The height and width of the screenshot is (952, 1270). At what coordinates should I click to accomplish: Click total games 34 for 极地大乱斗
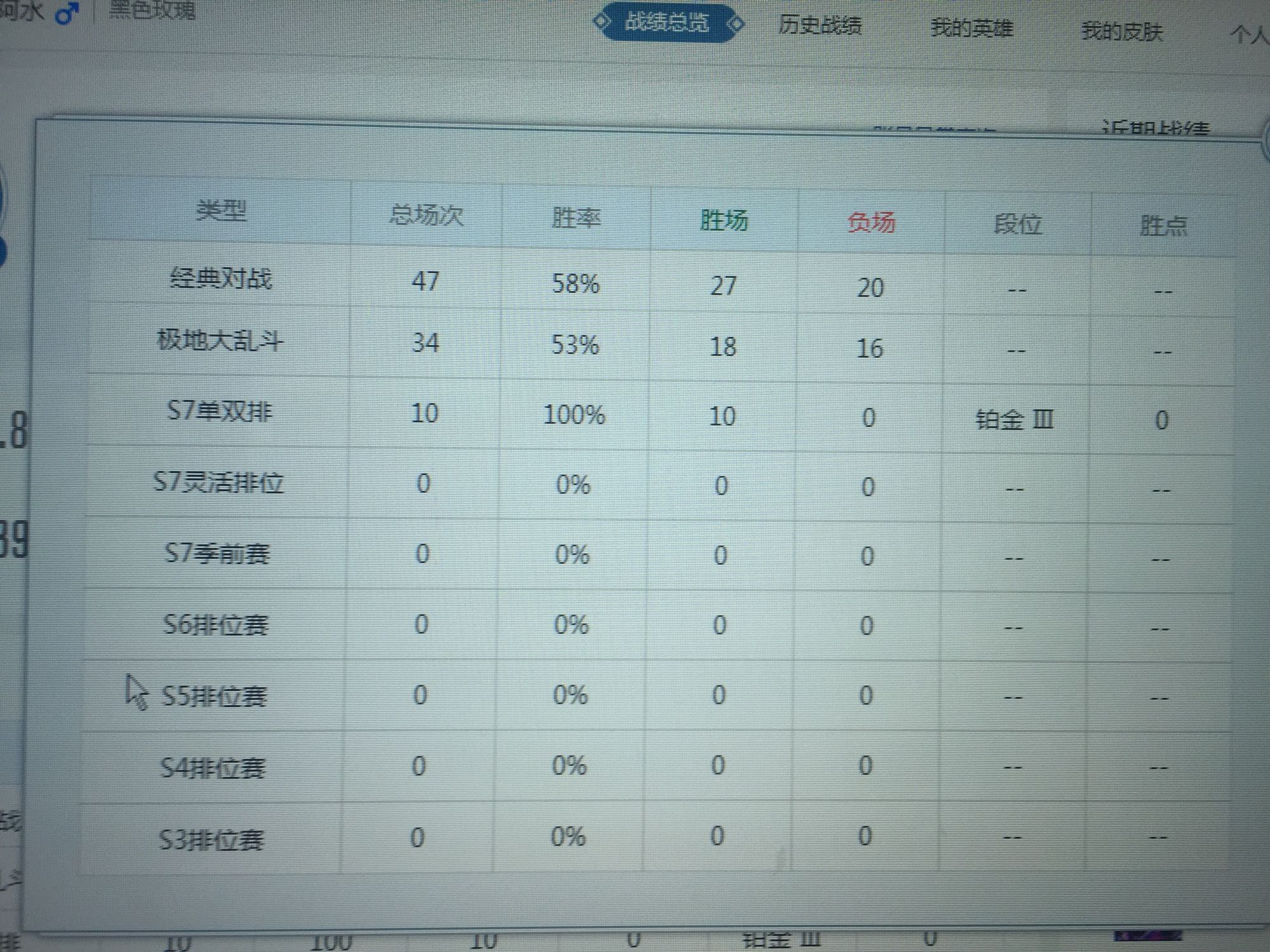425,343
